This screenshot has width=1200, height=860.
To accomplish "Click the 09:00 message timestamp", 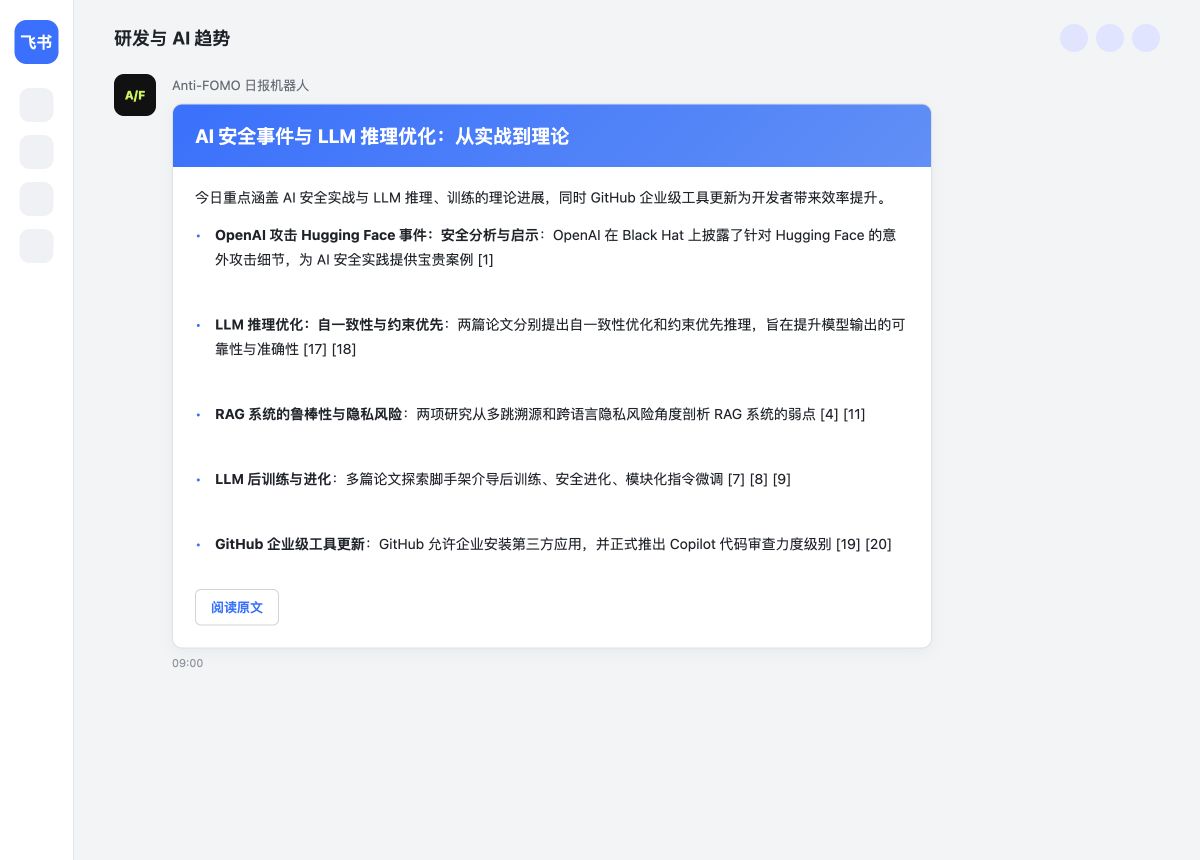I will (x=187, y=663).
